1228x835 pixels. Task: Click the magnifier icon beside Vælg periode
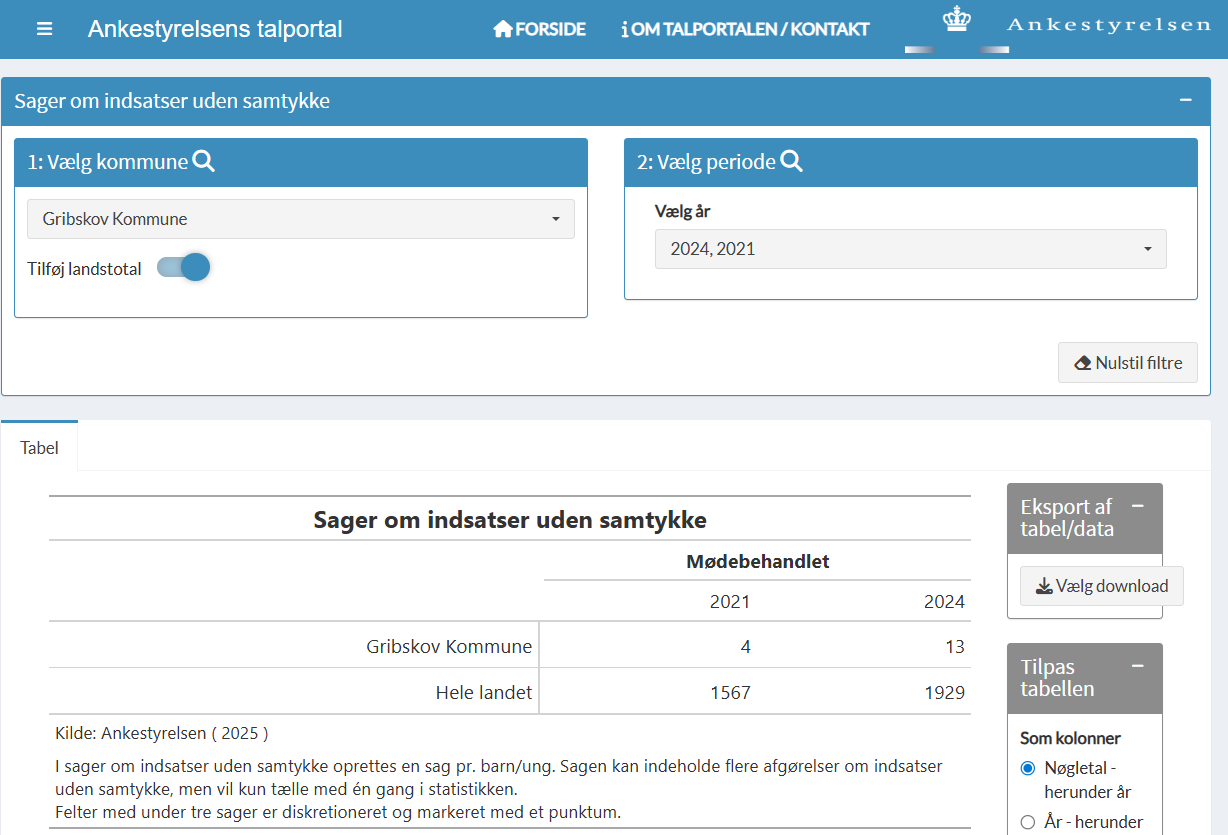[792, 161]
